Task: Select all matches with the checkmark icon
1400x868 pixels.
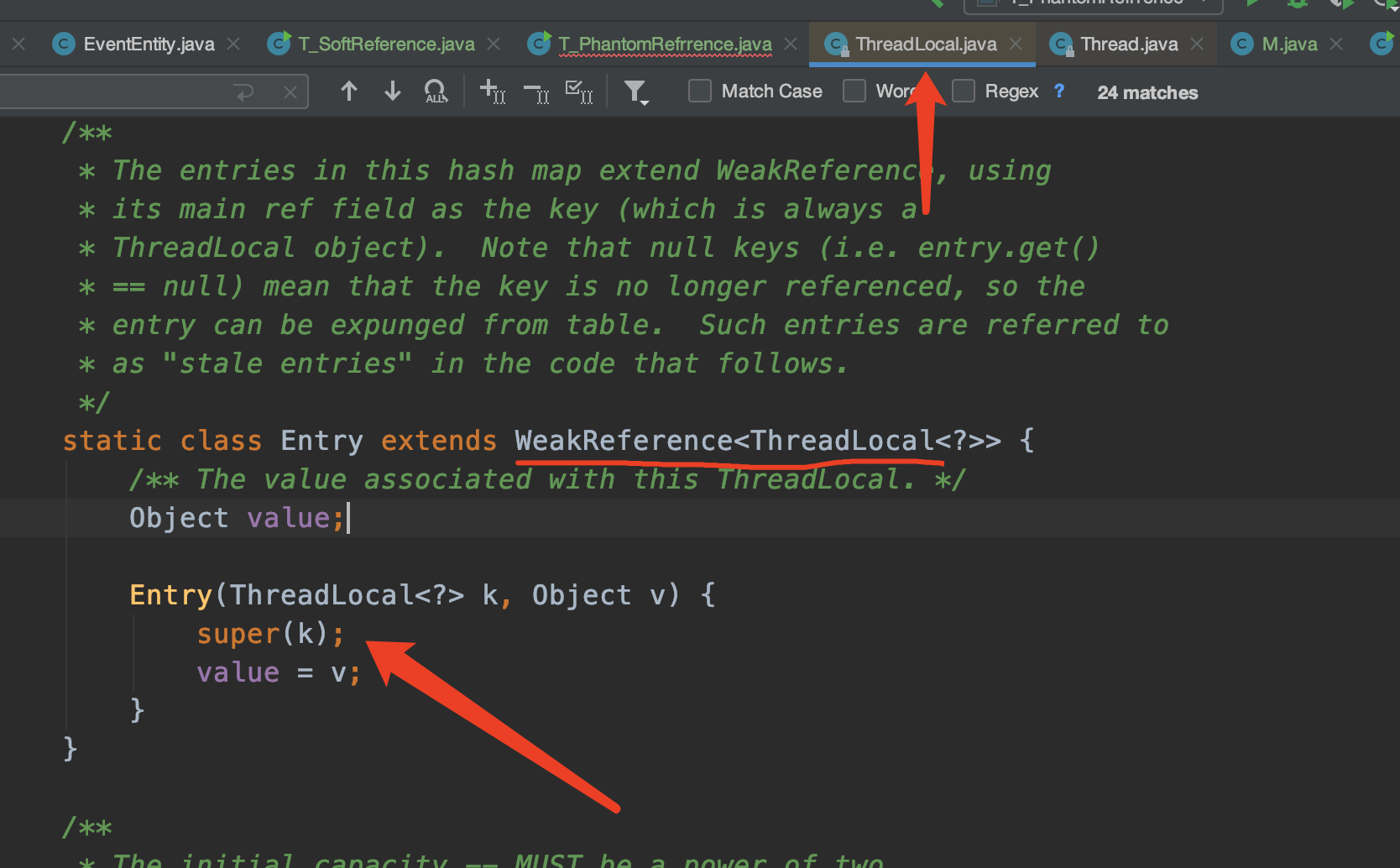Action: tap(579, 91)
